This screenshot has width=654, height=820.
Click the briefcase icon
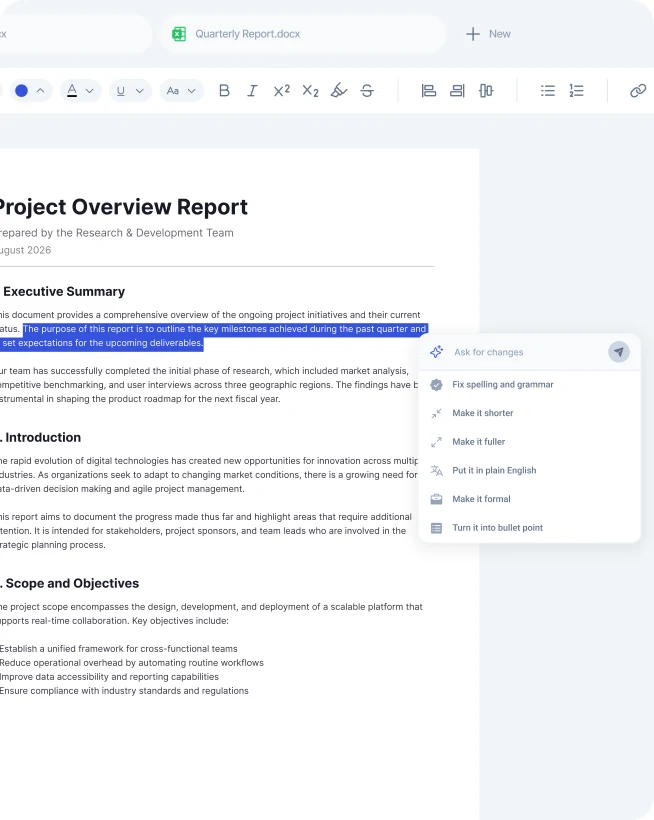point(437,499)
